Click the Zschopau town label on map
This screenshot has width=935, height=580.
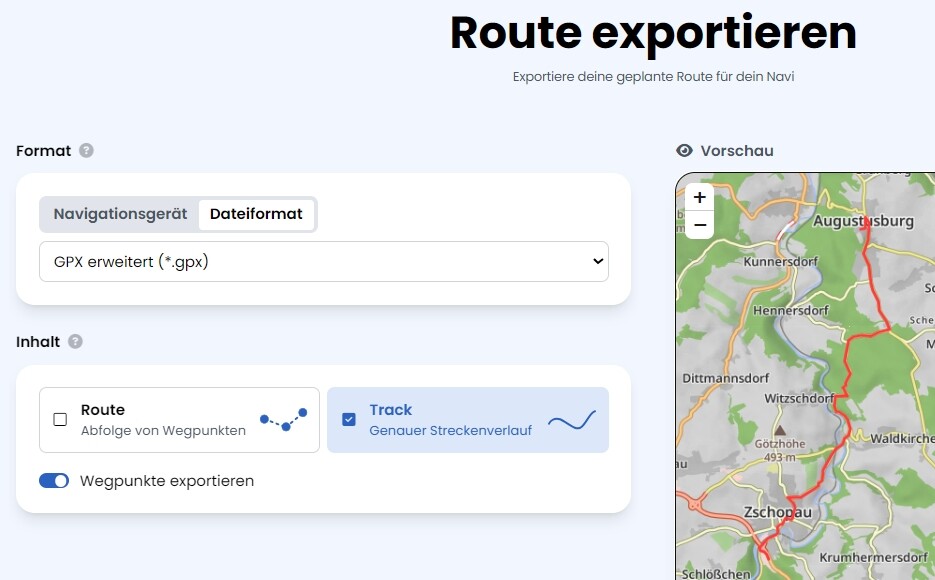pos(779,512)
